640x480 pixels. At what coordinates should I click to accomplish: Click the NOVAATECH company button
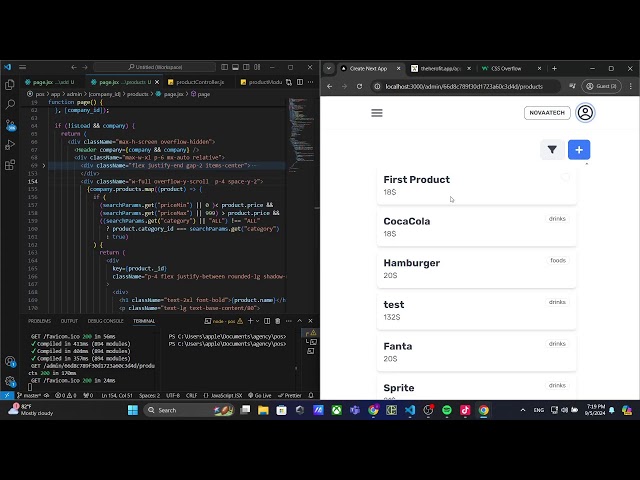(x=547, y=113)
